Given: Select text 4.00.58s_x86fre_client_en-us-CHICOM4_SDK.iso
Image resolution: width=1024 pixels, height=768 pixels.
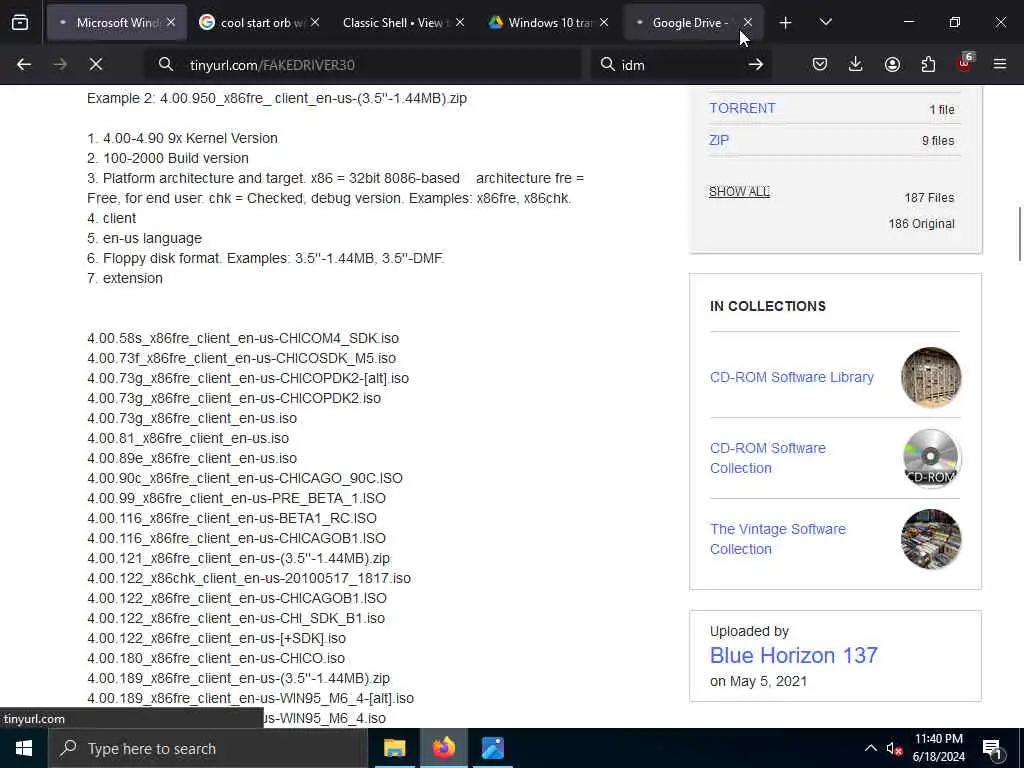Looking at the screenshot, I should (243, 338).
